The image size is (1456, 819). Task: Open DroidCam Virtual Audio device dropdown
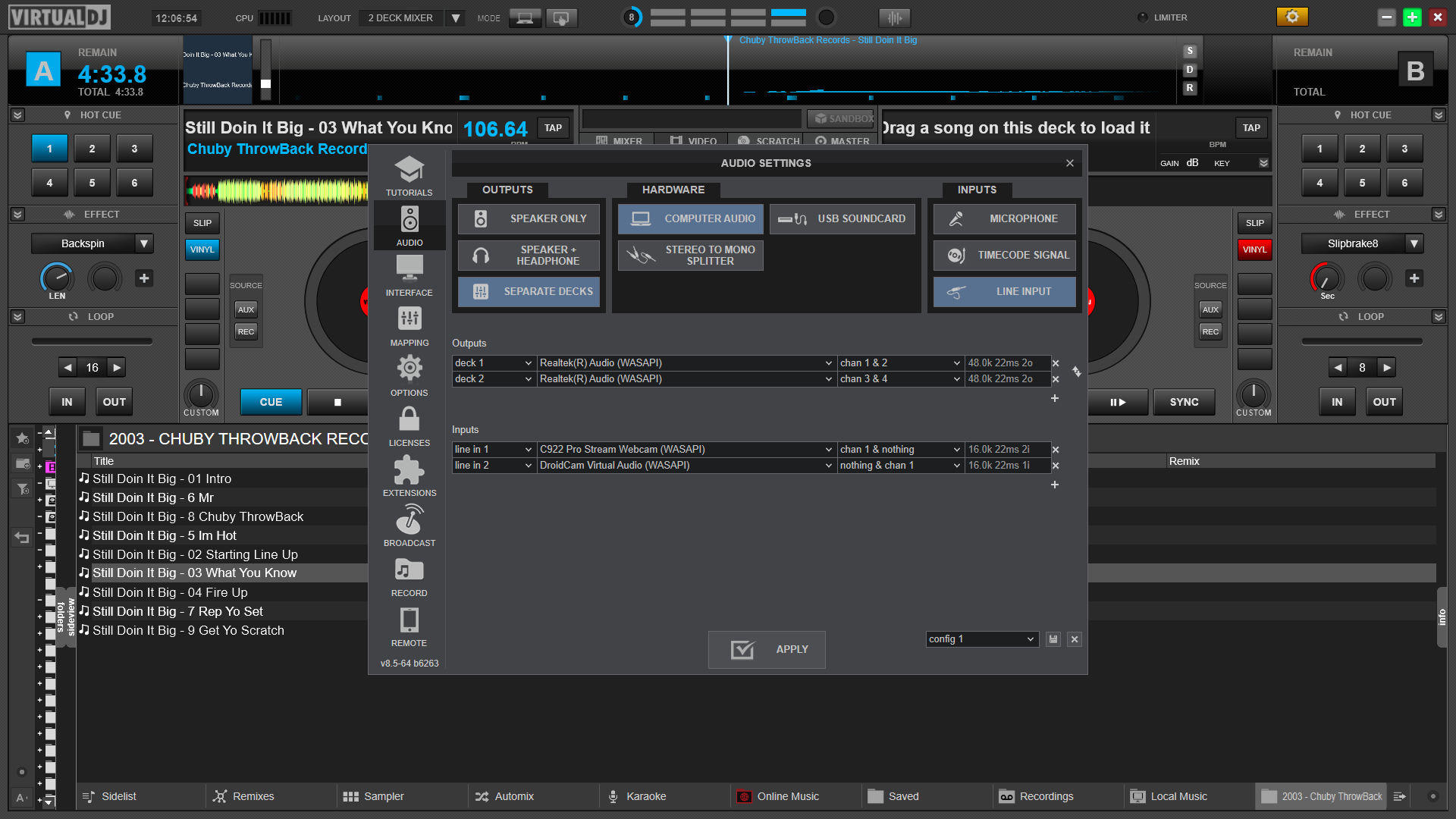point(686,466)
